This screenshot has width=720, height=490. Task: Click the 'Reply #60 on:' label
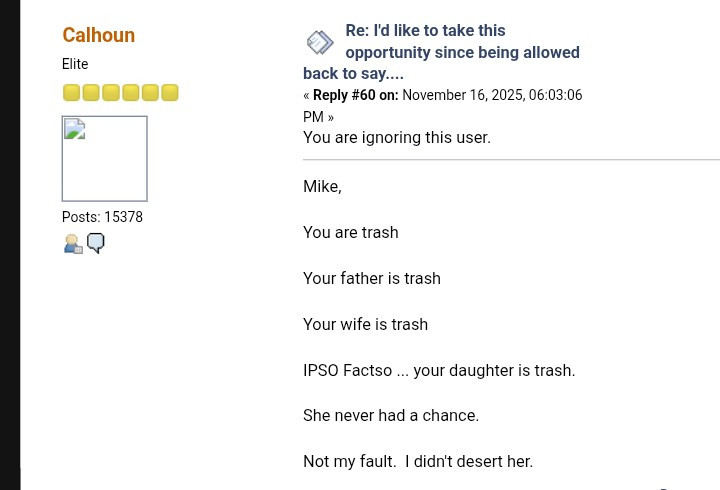(355, 95)
